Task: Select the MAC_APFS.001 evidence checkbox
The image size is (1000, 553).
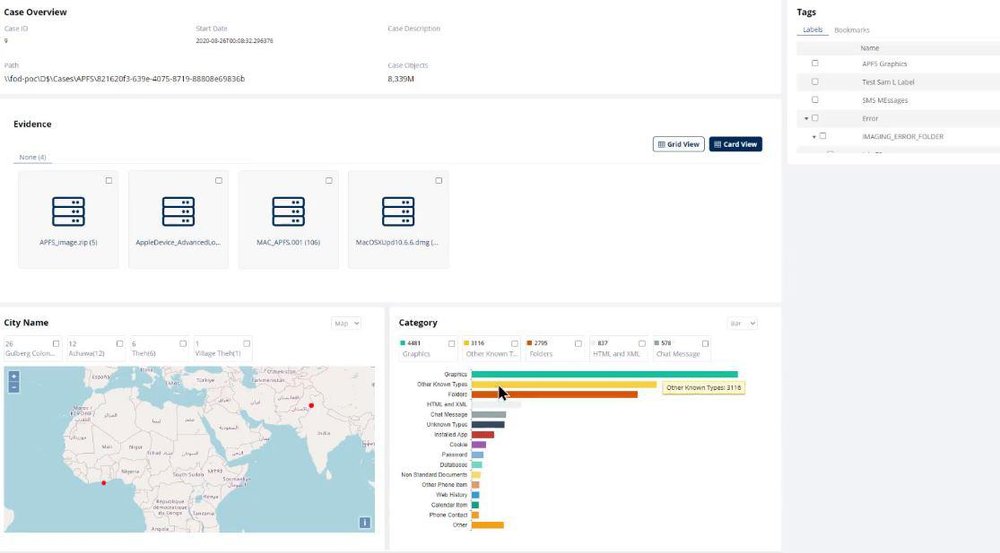Action: pos(329,181)
